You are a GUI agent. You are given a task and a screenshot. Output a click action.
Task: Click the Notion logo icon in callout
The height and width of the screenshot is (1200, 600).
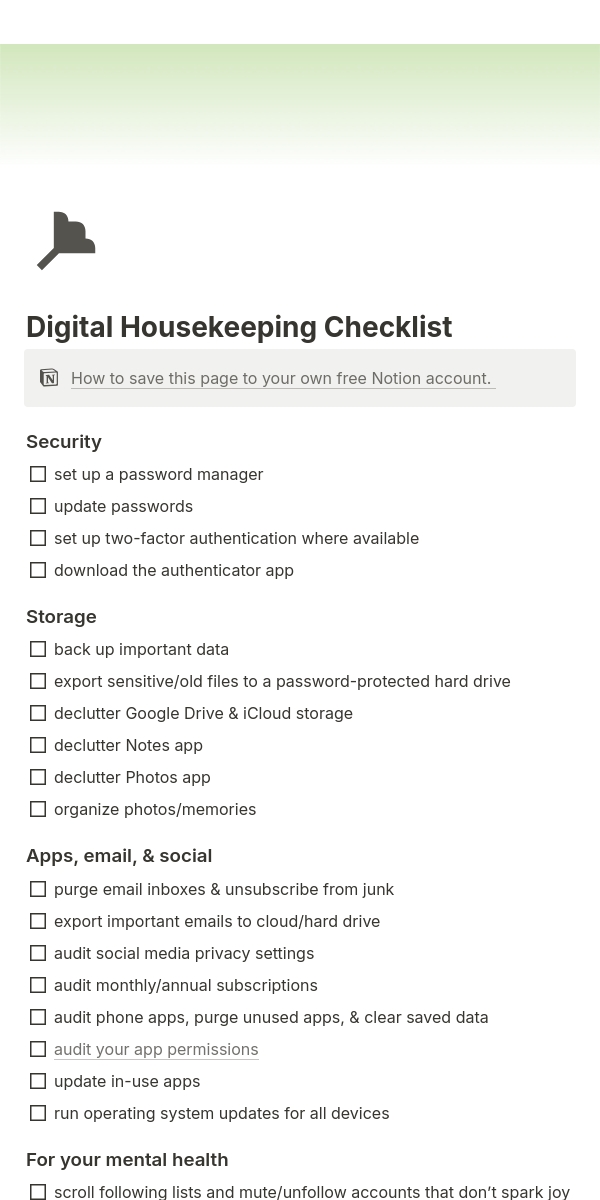pos(49,378)
